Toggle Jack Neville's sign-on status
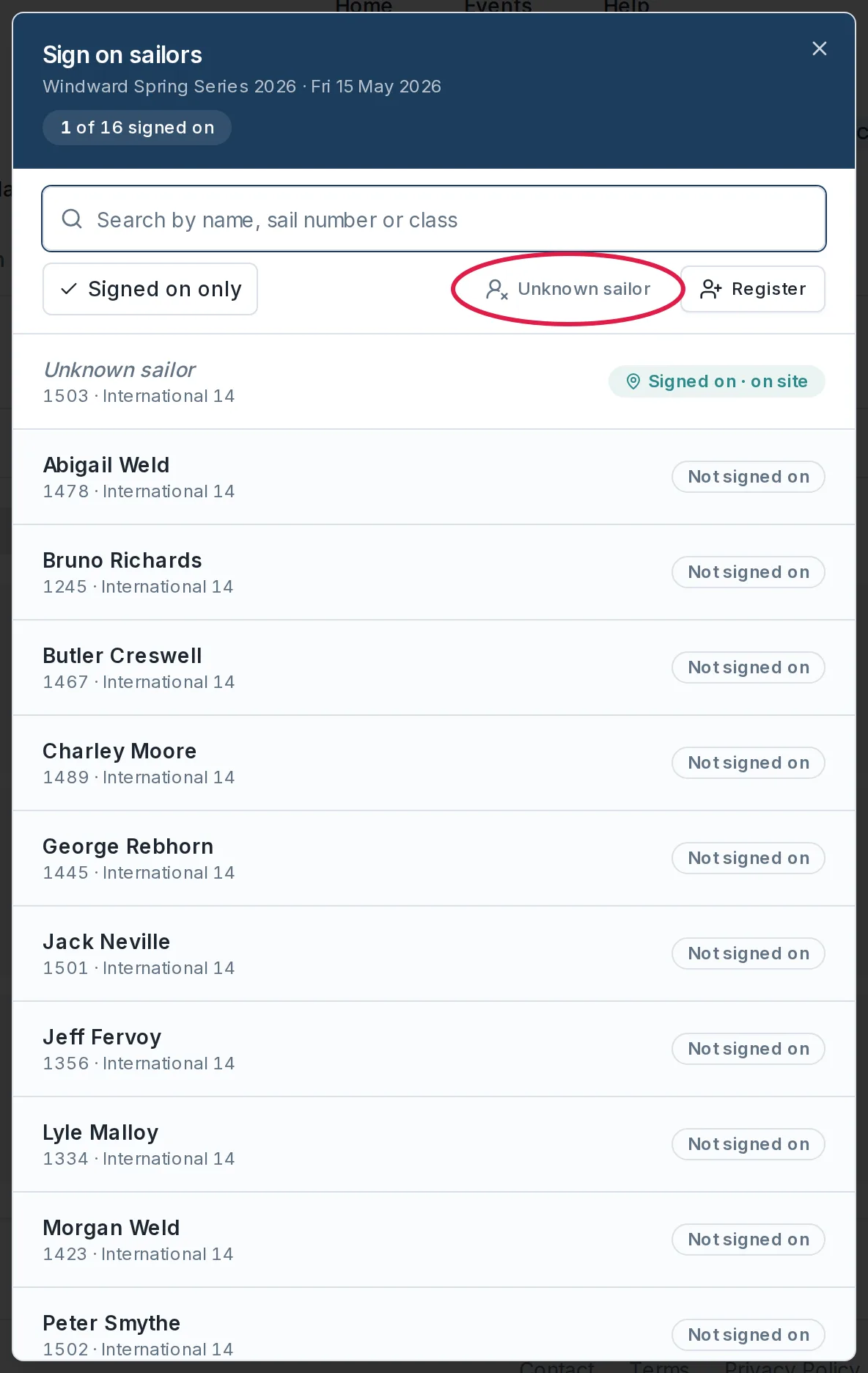The image size is (868, 1373). click(748, 953)
